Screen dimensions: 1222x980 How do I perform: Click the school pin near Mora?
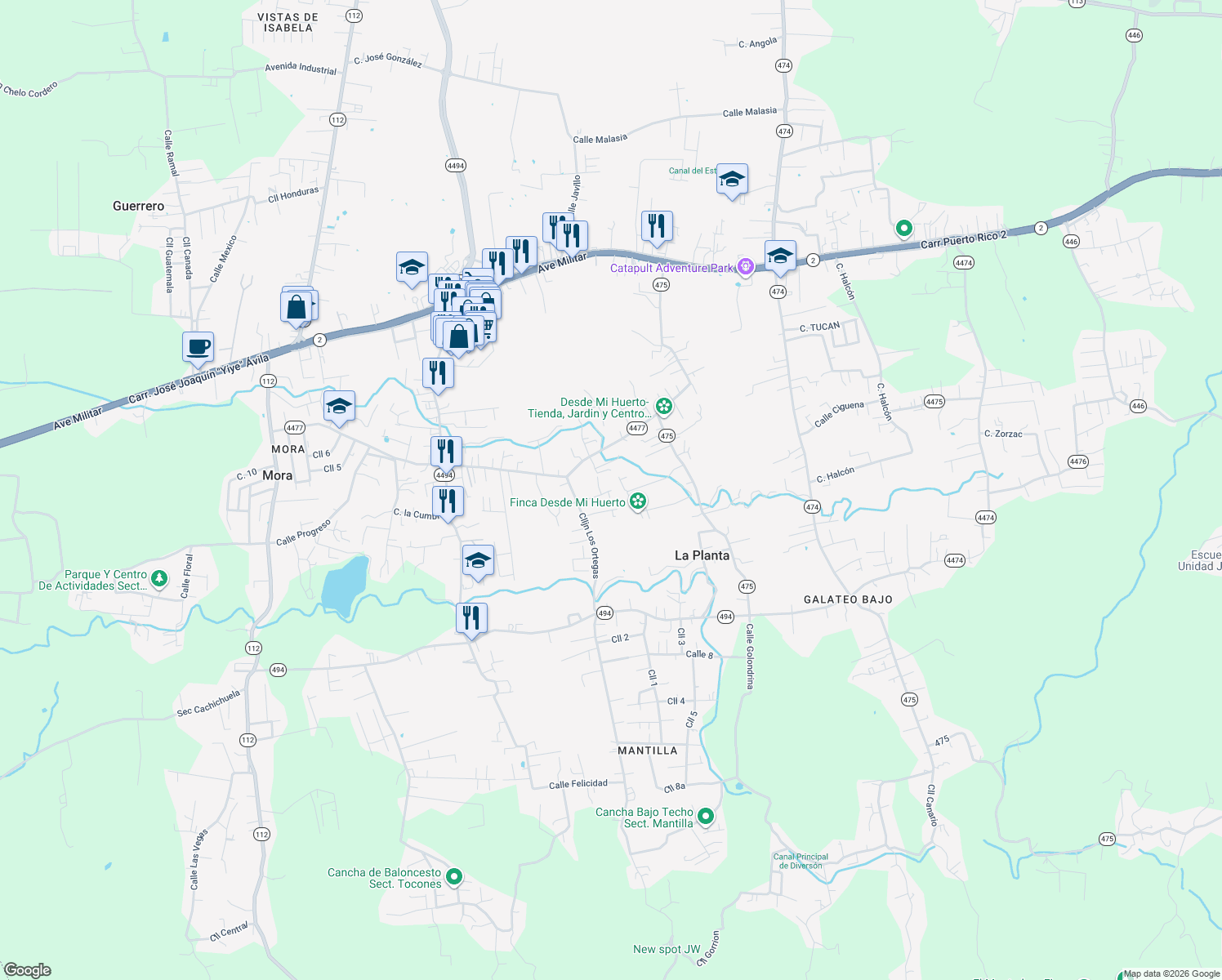(338, 407)
